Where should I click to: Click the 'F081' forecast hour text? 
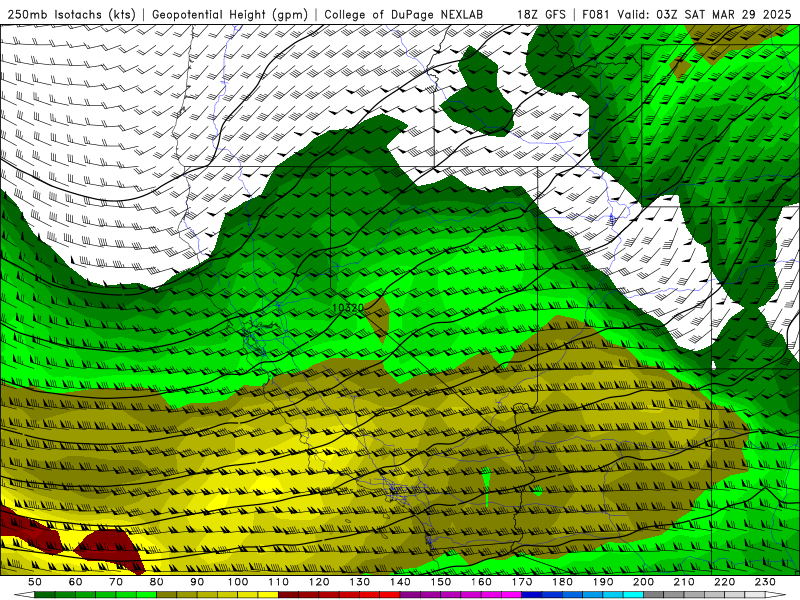pyautogui.click(x=596, y=14)
